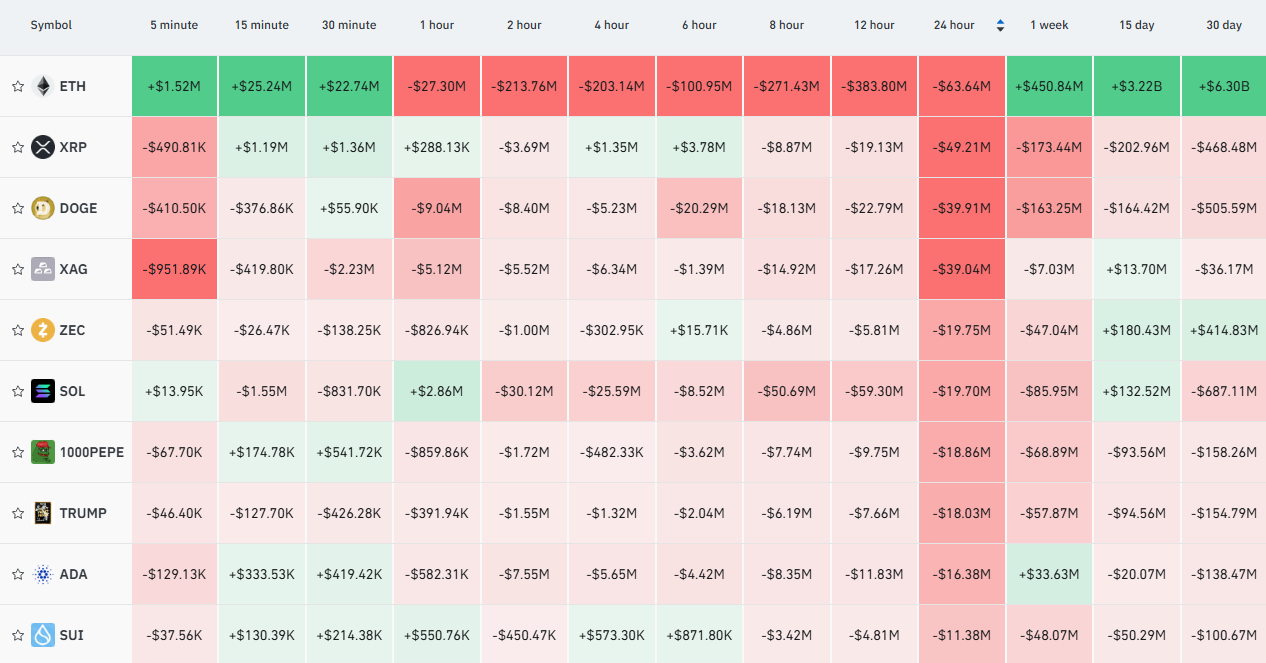Sort by the Symbol column header
Screen dimensions: 1266x663
point(51,25)
